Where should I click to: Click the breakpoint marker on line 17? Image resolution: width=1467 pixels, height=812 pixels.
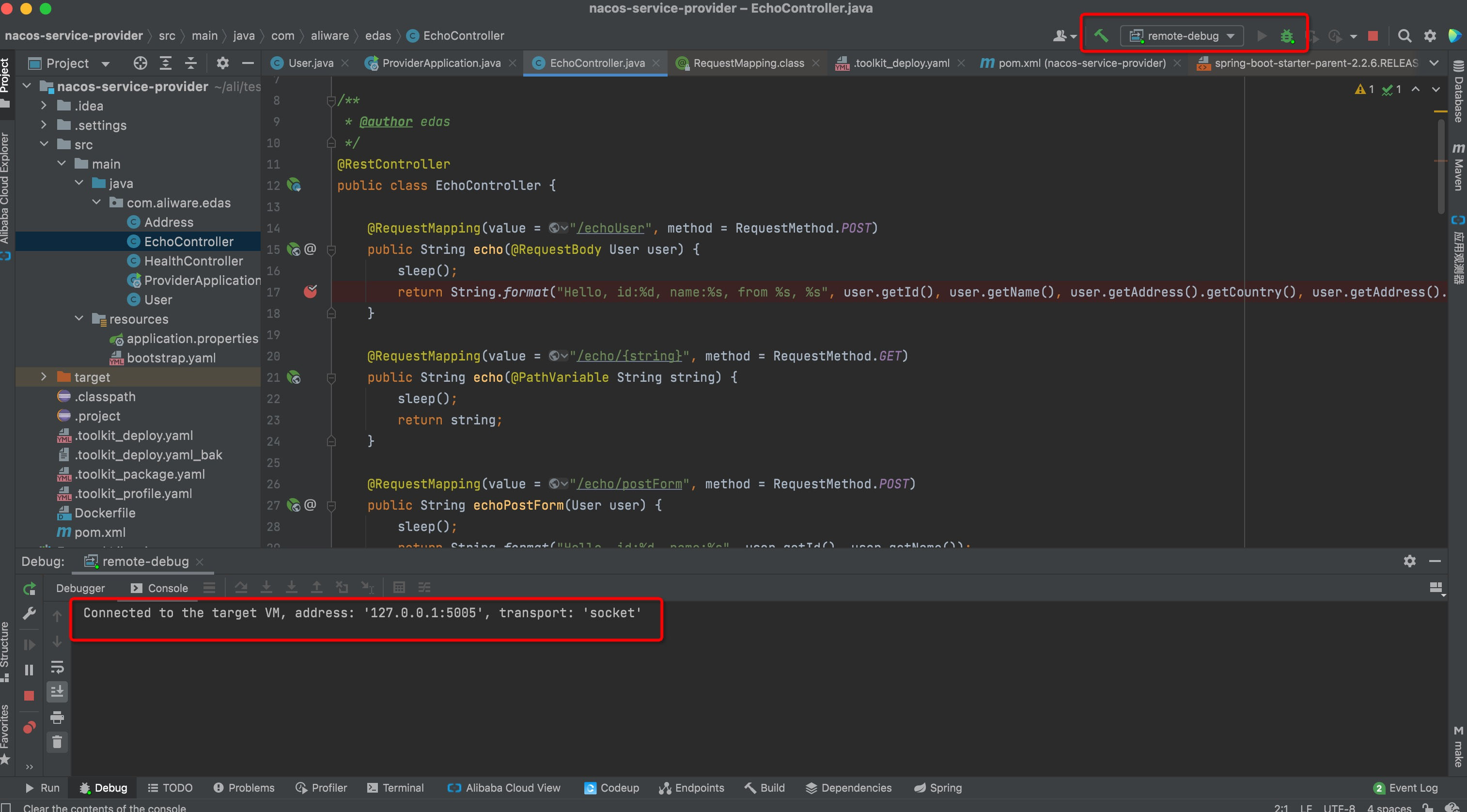[311, 292]
